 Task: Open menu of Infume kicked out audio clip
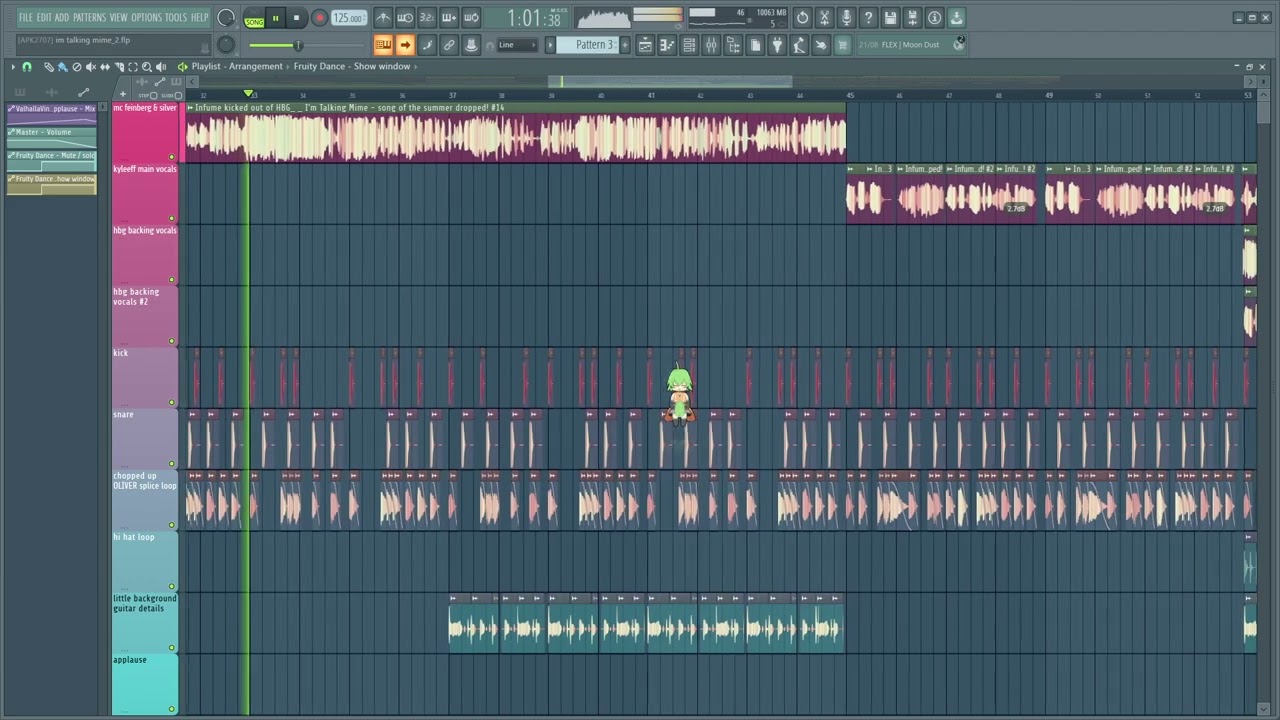(x=190, y=108)
